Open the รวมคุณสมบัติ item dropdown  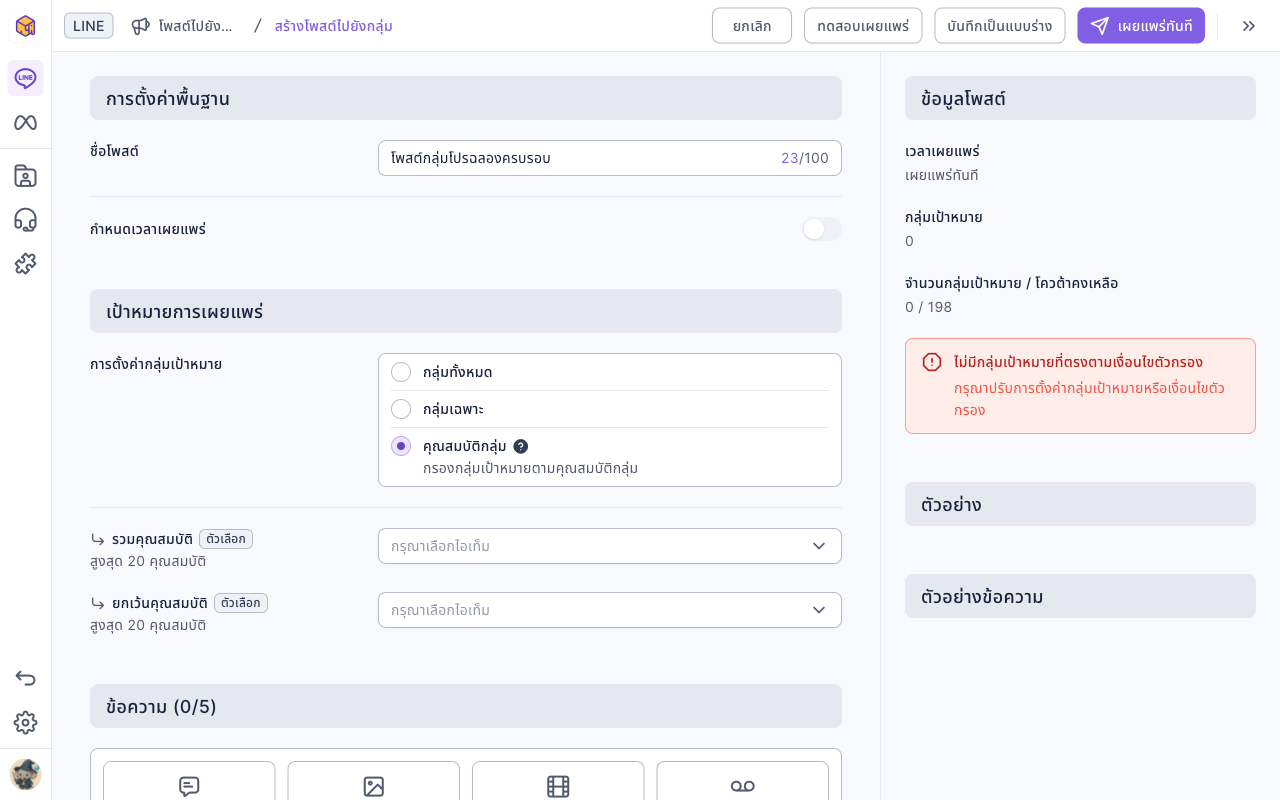[610, 546]
